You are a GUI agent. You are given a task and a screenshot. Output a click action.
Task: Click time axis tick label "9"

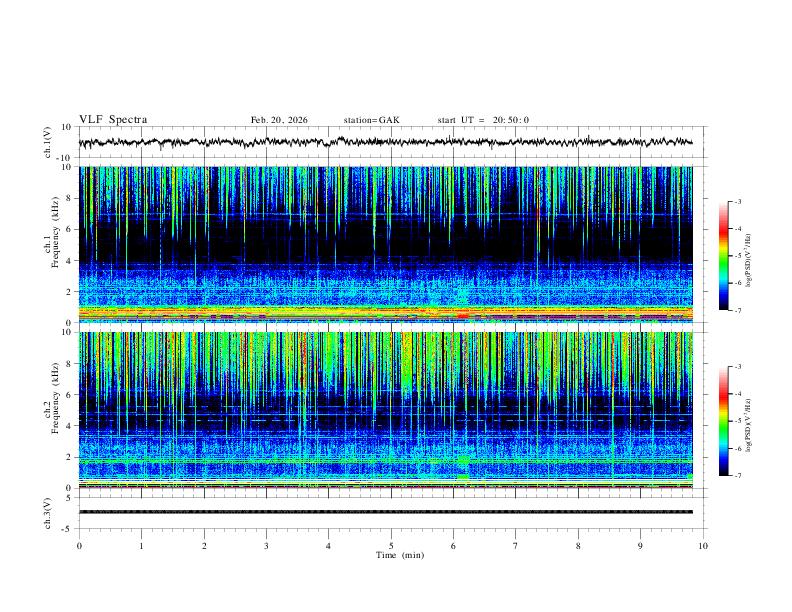click(x=640, y=546)
